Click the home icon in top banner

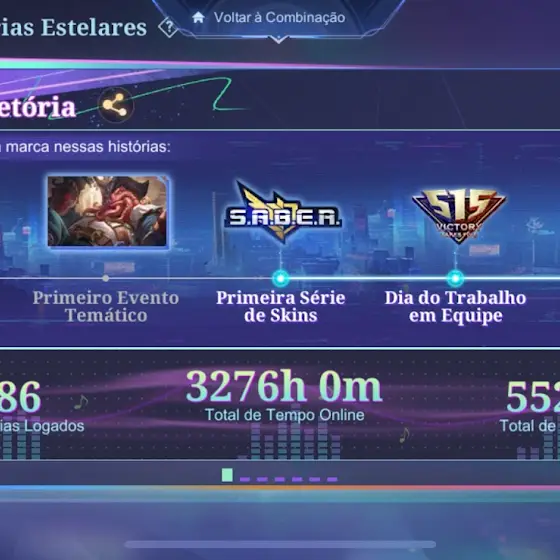tap(198, 18)
